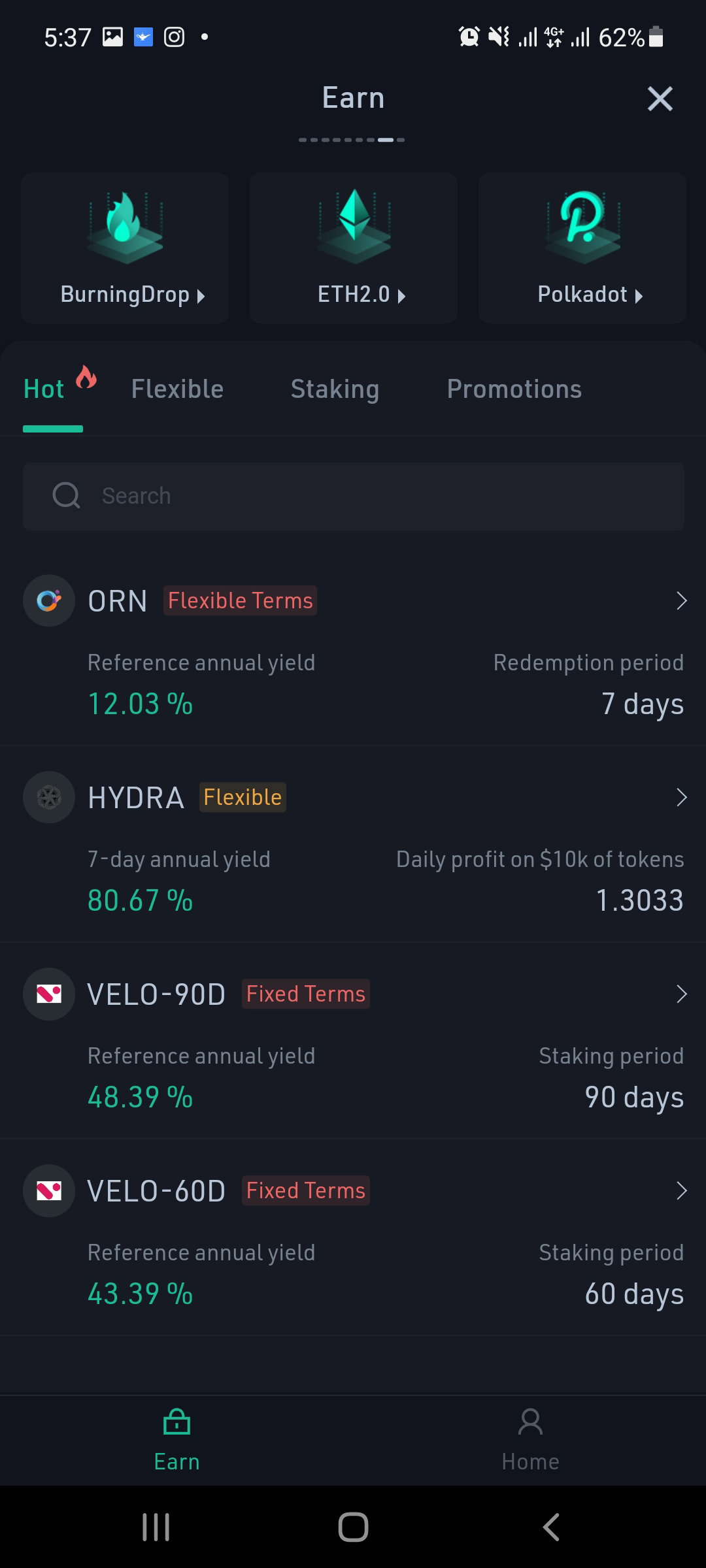Tap the VELO-60D token logo
Screen dimensions: 706x1568
click(x=49, y=1190)
